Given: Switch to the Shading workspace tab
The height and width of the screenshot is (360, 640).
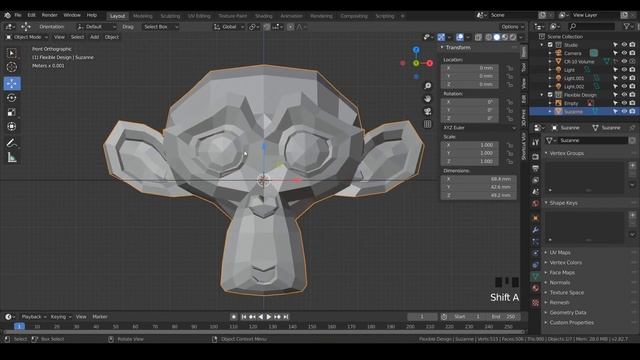Looking at the screenshot, I should point(264,16).
